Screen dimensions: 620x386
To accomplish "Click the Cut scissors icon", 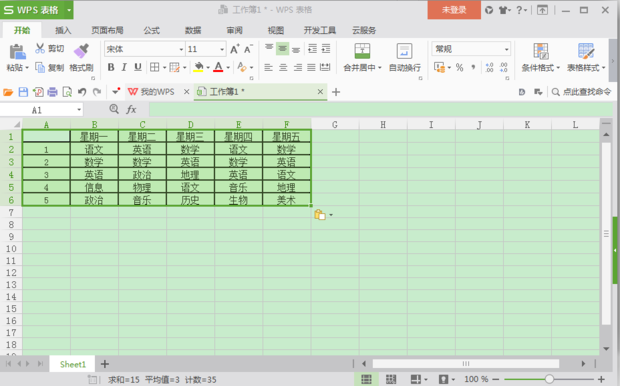I will 40,48.
